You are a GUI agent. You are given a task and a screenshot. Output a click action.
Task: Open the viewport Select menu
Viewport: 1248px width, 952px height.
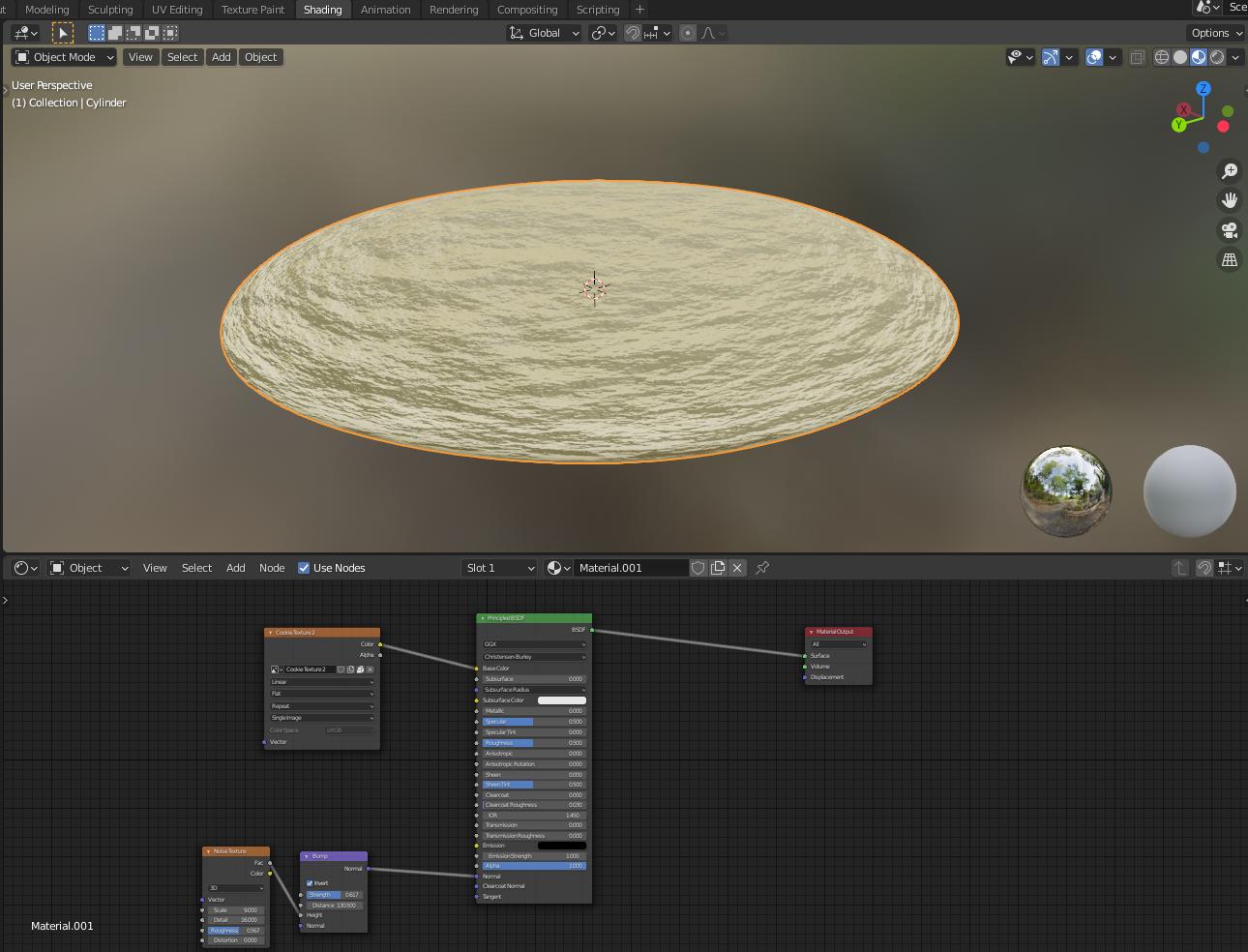(x=182, y=57)
